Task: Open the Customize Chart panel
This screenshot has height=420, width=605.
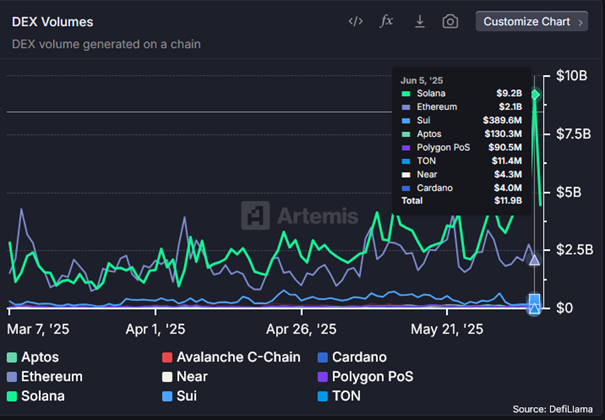Action: 532,22
